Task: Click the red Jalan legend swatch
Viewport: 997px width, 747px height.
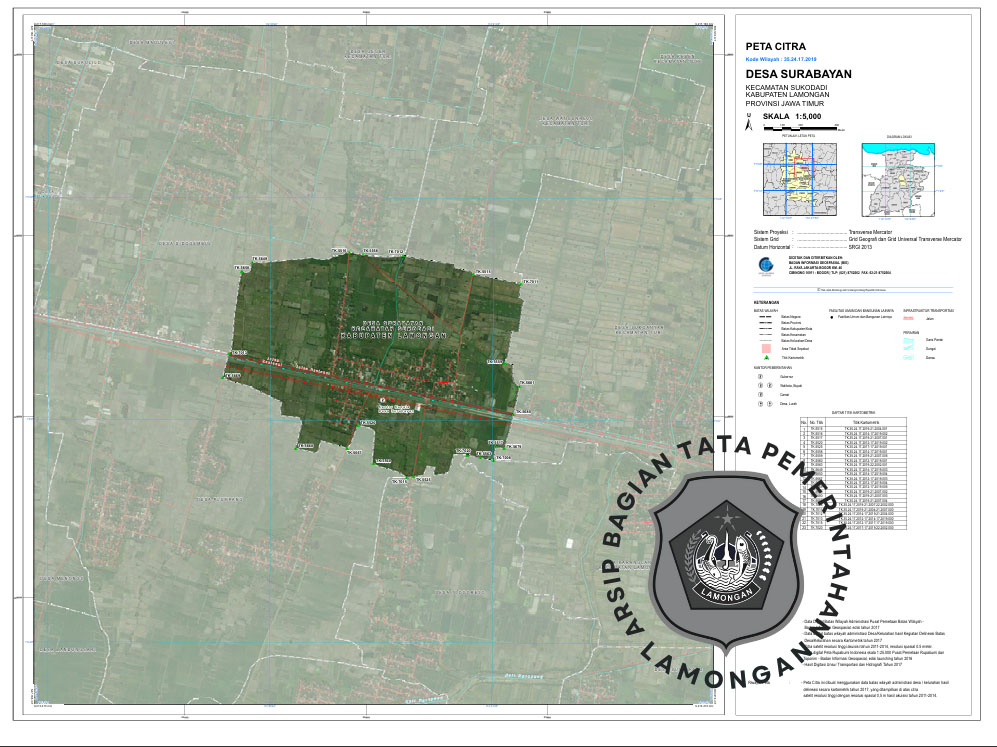Action: pyautogui.click(x=908, y=318)
